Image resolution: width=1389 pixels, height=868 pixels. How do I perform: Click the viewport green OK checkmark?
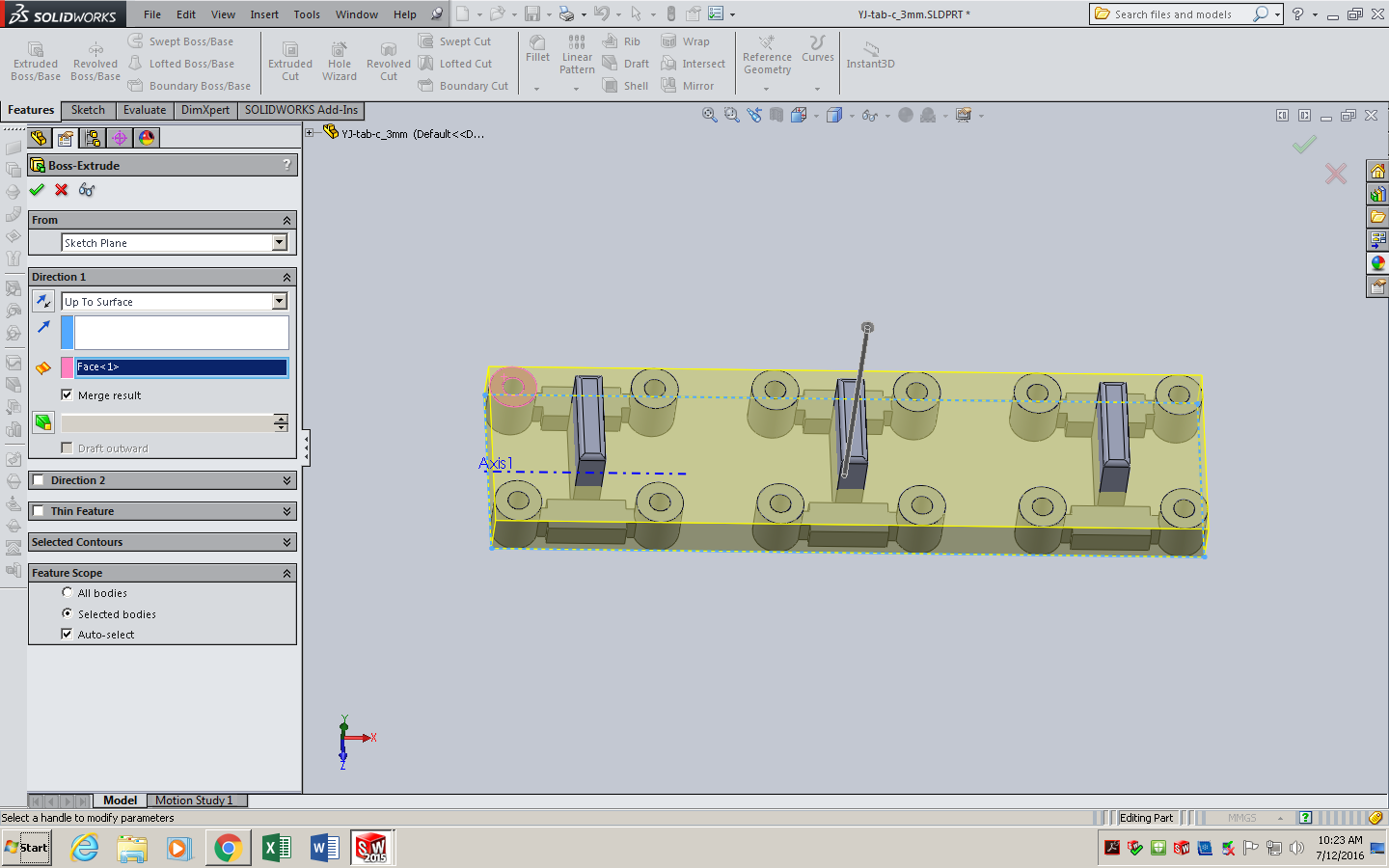pyautogui.click(x=1304, y=145)
